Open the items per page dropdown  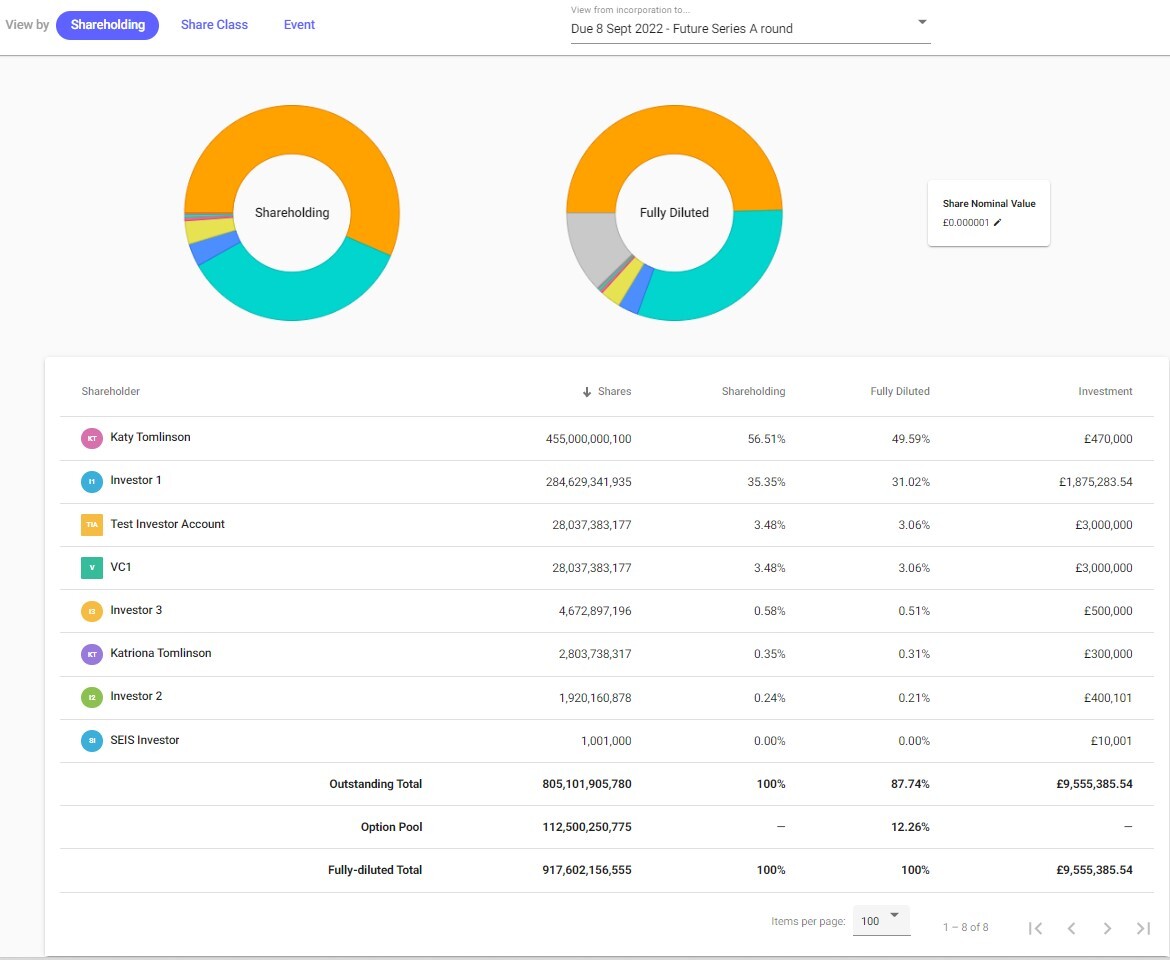(881, 920)
